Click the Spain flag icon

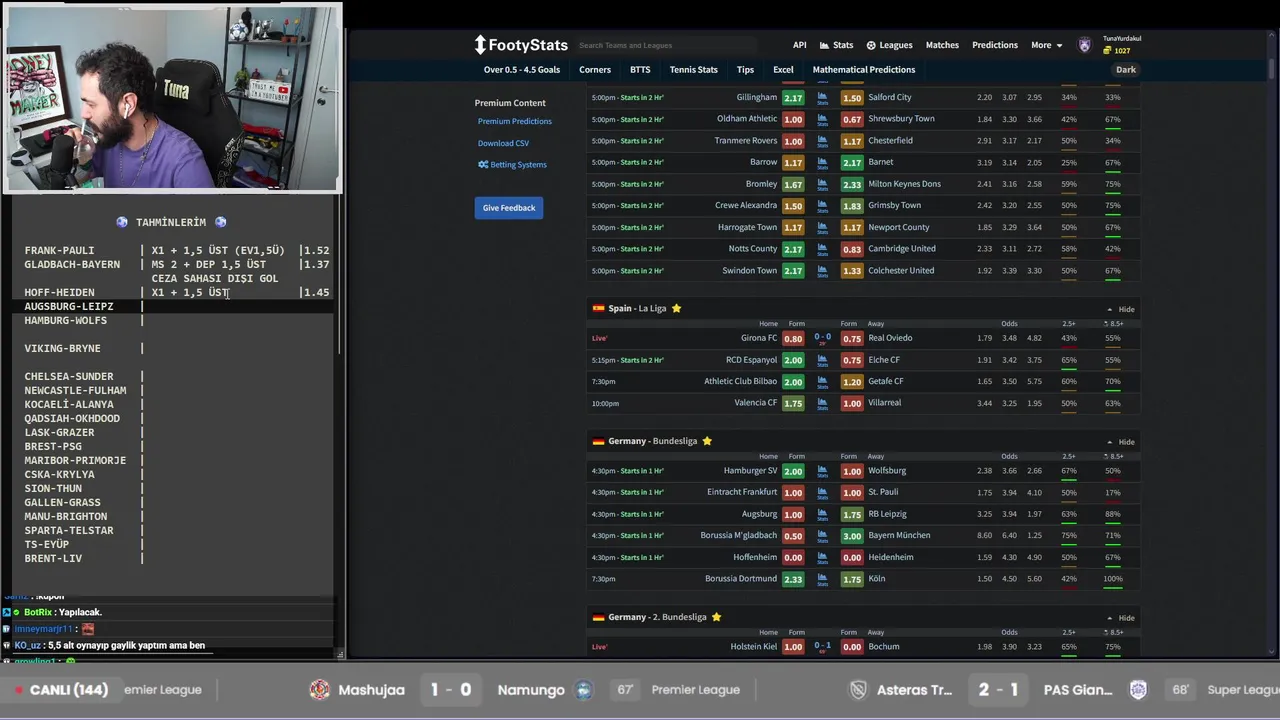tap(598, 309)
